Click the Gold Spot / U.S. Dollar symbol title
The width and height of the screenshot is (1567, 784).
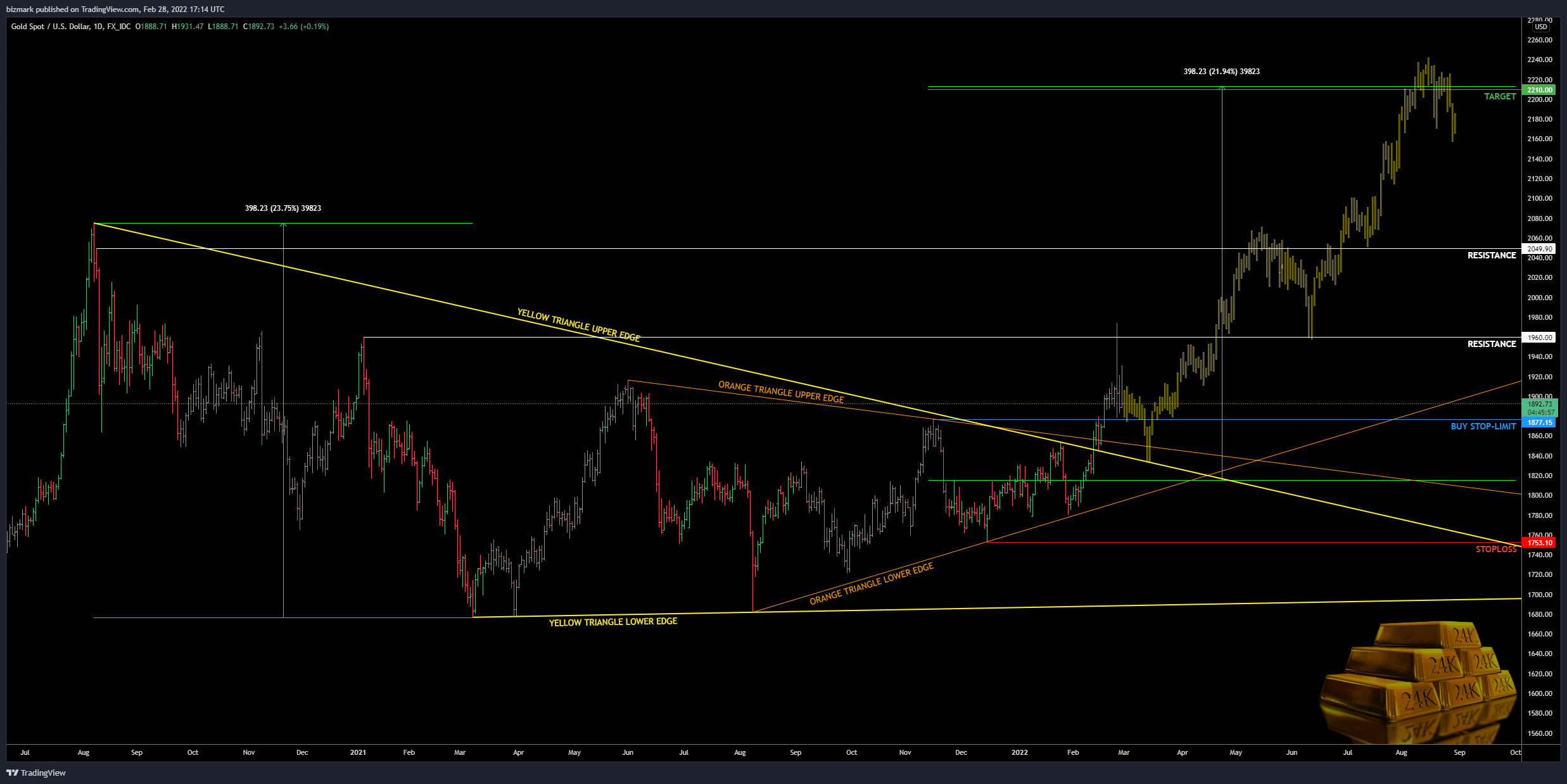50,27
